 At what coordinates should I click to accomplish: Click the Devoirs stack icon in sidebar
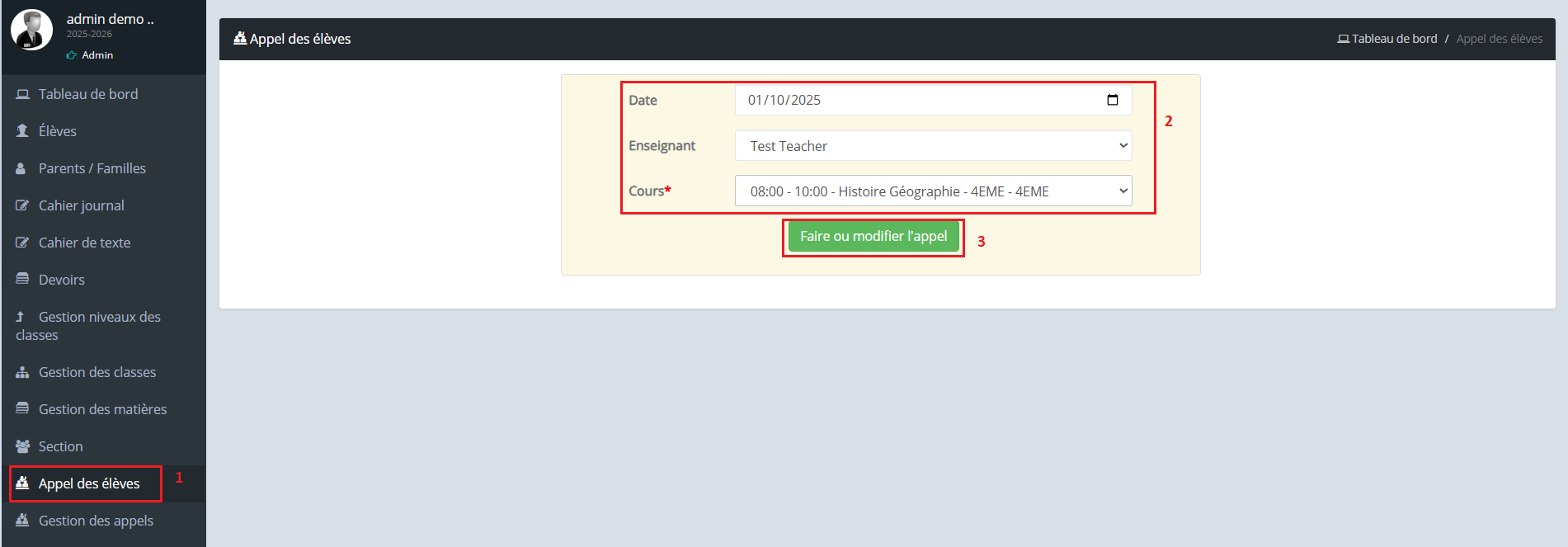[22, 279]
